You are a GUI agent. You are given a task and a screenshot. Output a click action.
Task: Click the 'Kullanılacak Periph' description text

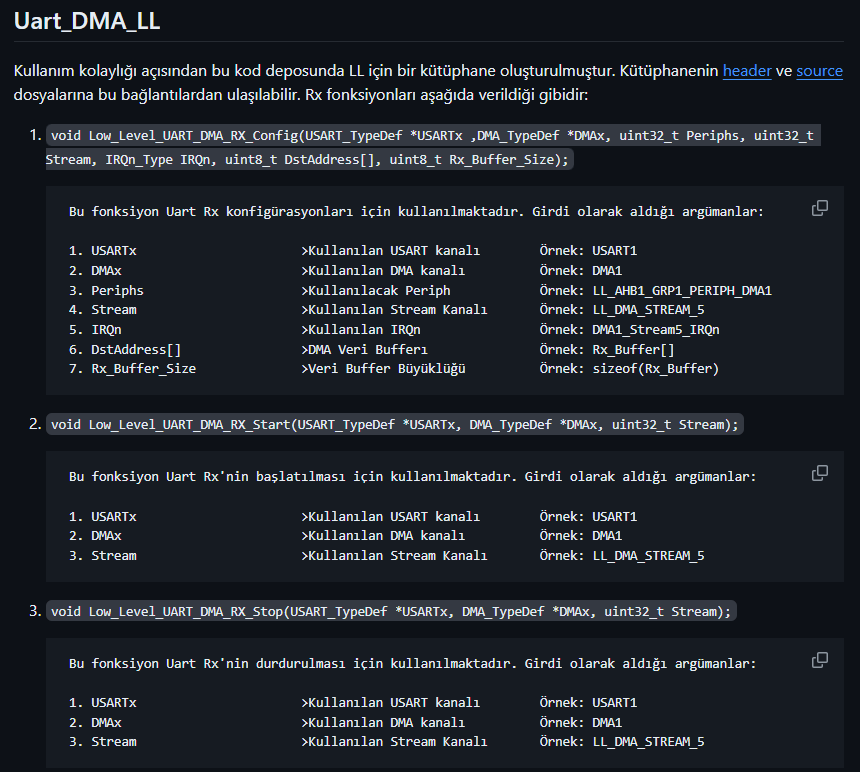point(379,291)
